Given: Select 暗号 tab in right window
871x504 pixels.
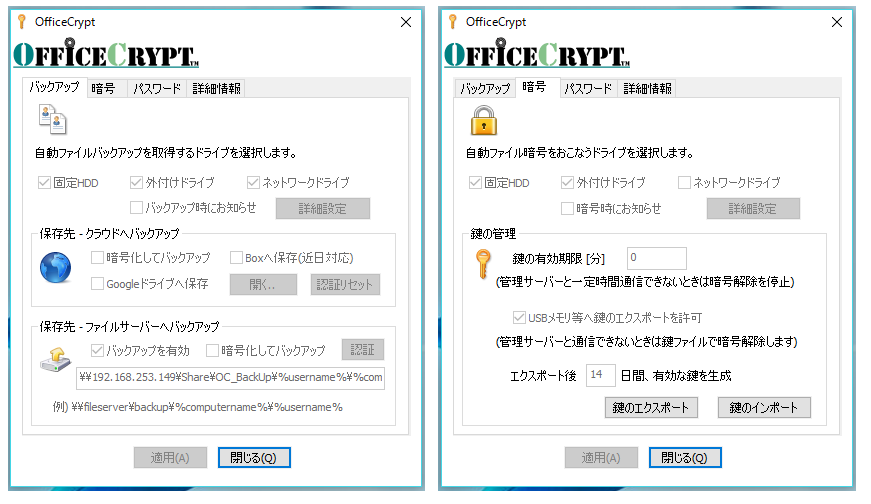Looking at the screenshot, I should point(537,87).
